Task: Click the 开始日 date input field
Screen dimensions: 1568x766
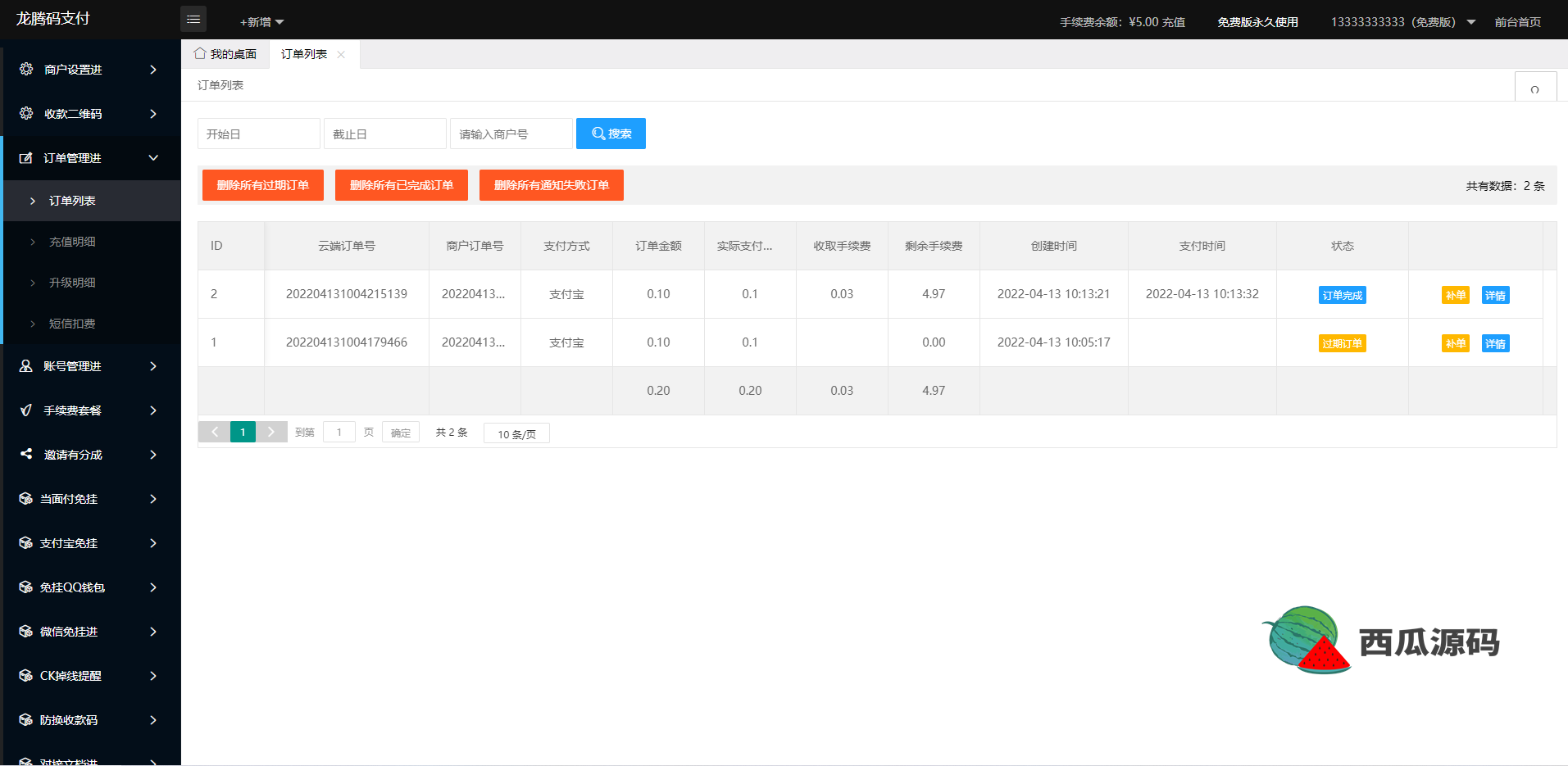Action: point(258,134)
